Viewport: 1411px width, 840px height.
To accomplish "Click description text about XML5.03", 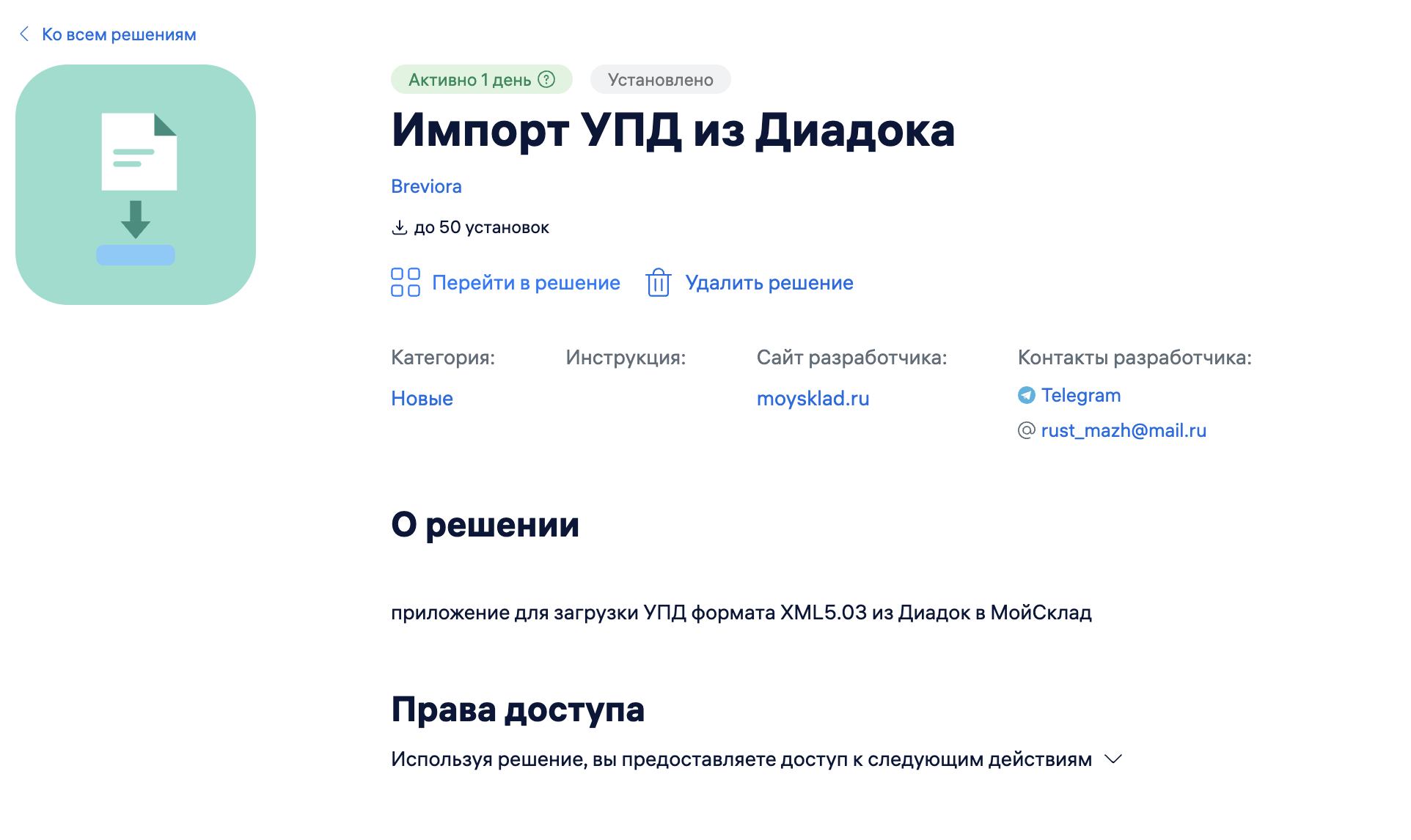I will coord(741,613).
